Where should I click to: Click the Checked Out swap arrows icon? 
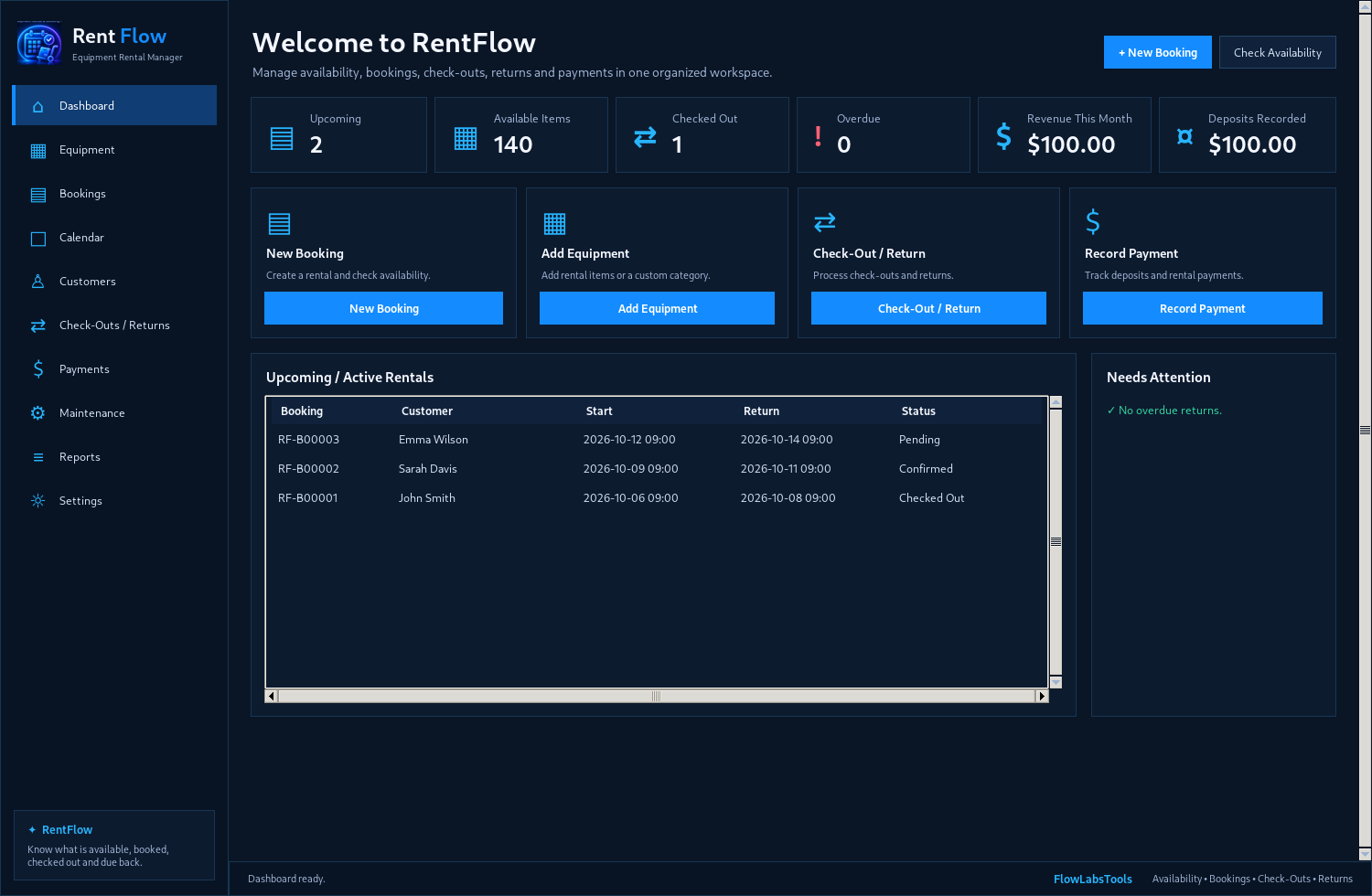[x=645, y=137]
